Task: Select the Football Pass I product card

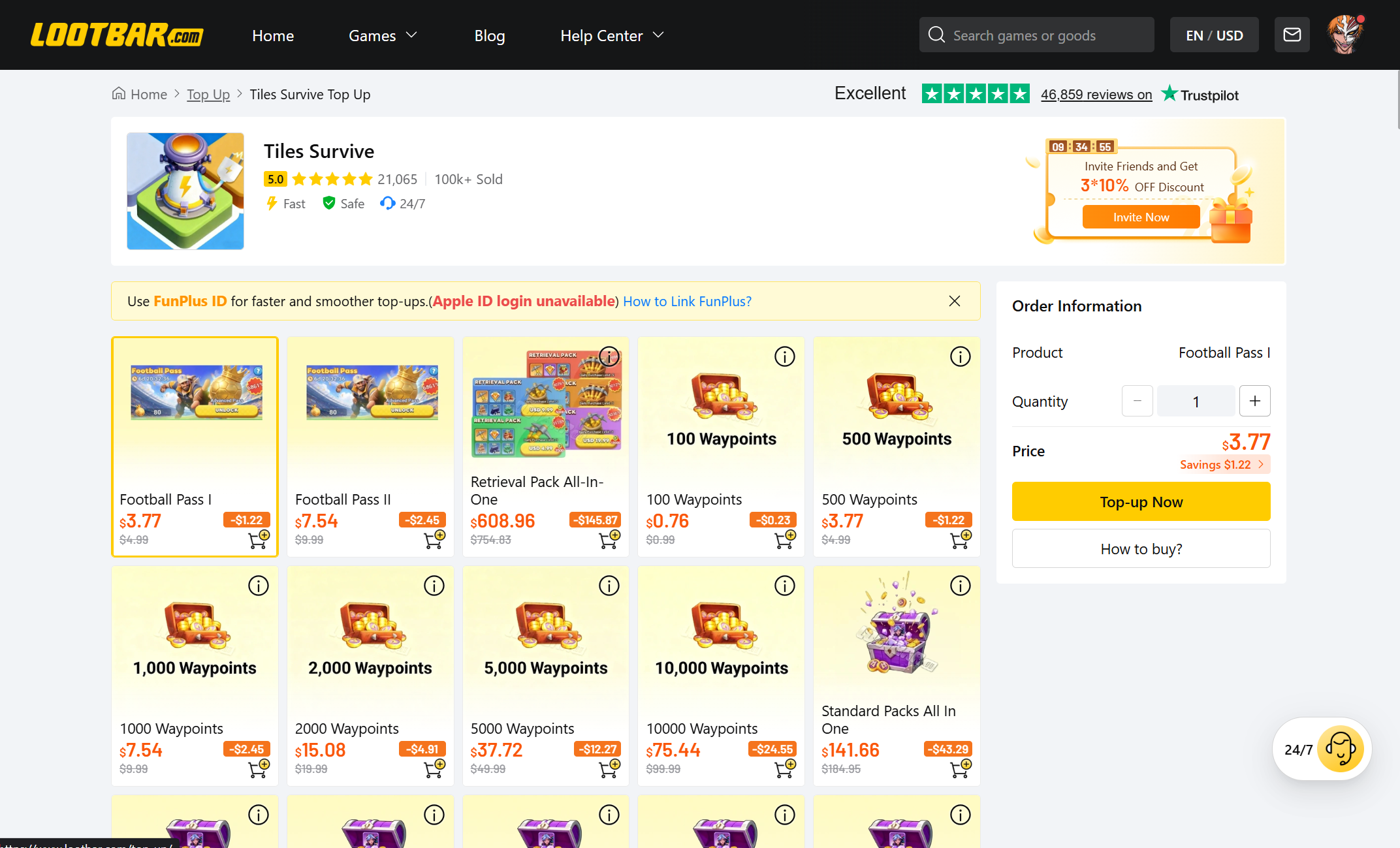Action: (195, 447)
